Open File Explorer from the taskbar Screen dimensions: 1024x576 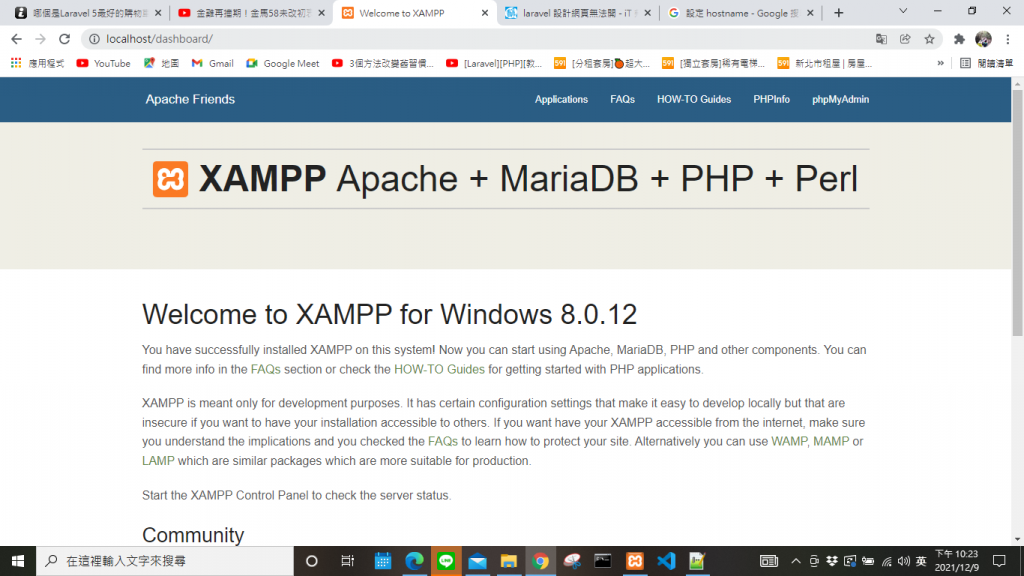509,561
